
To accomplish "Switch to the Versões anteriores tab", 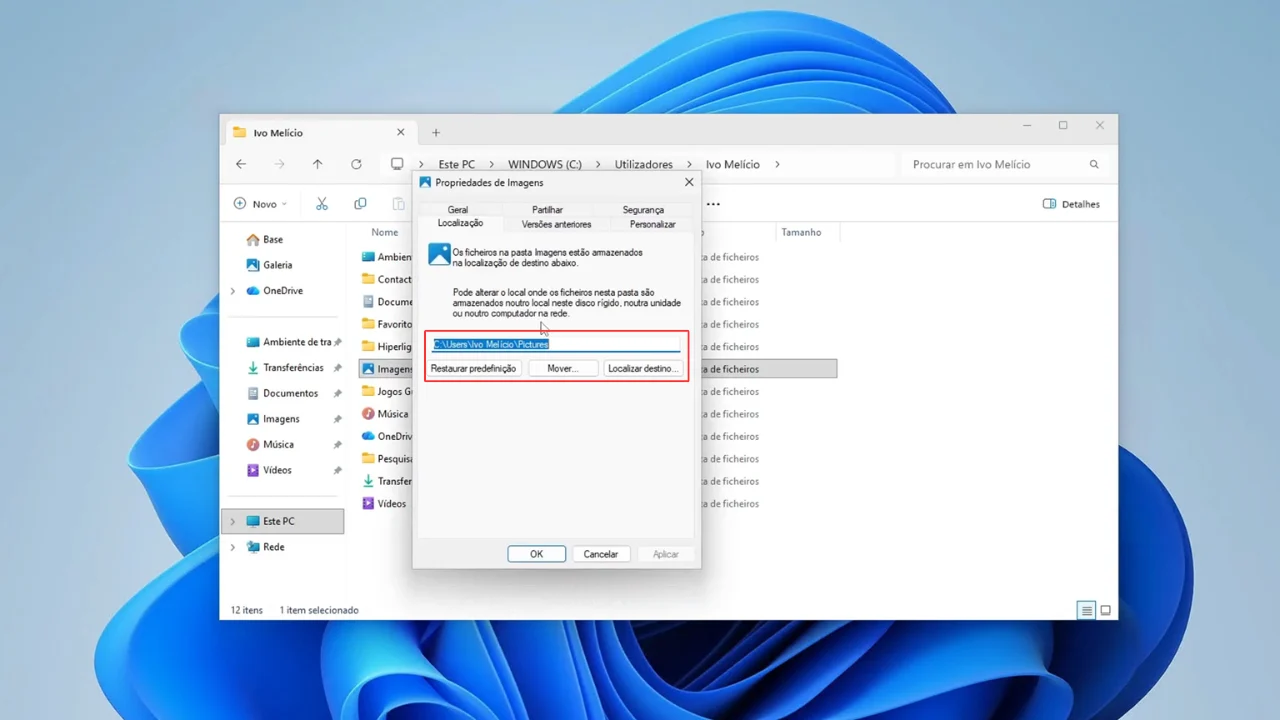I will (x=556, y=224).
